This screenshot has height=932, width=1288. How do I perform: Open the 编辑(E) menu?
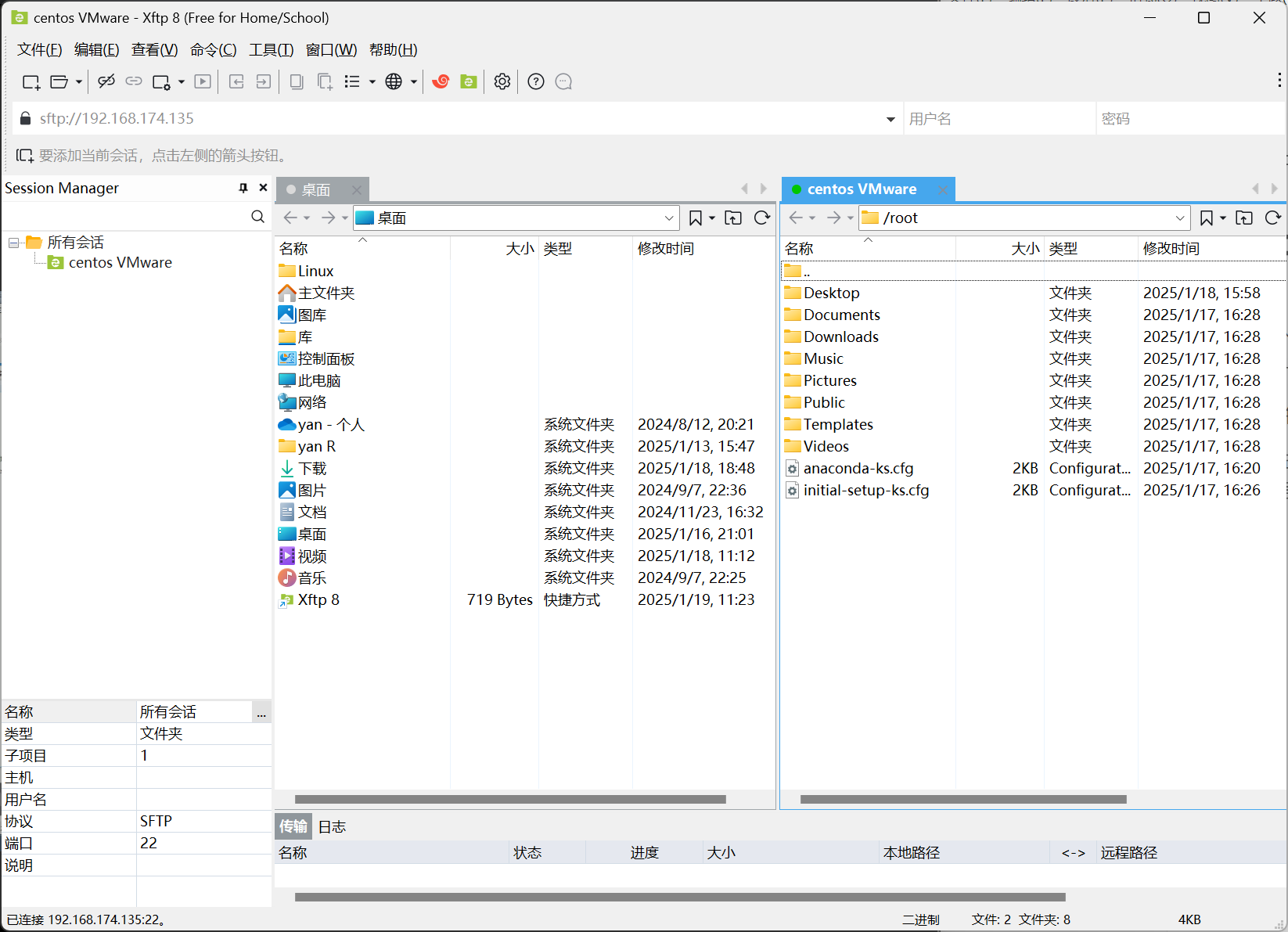coord(97,50)
